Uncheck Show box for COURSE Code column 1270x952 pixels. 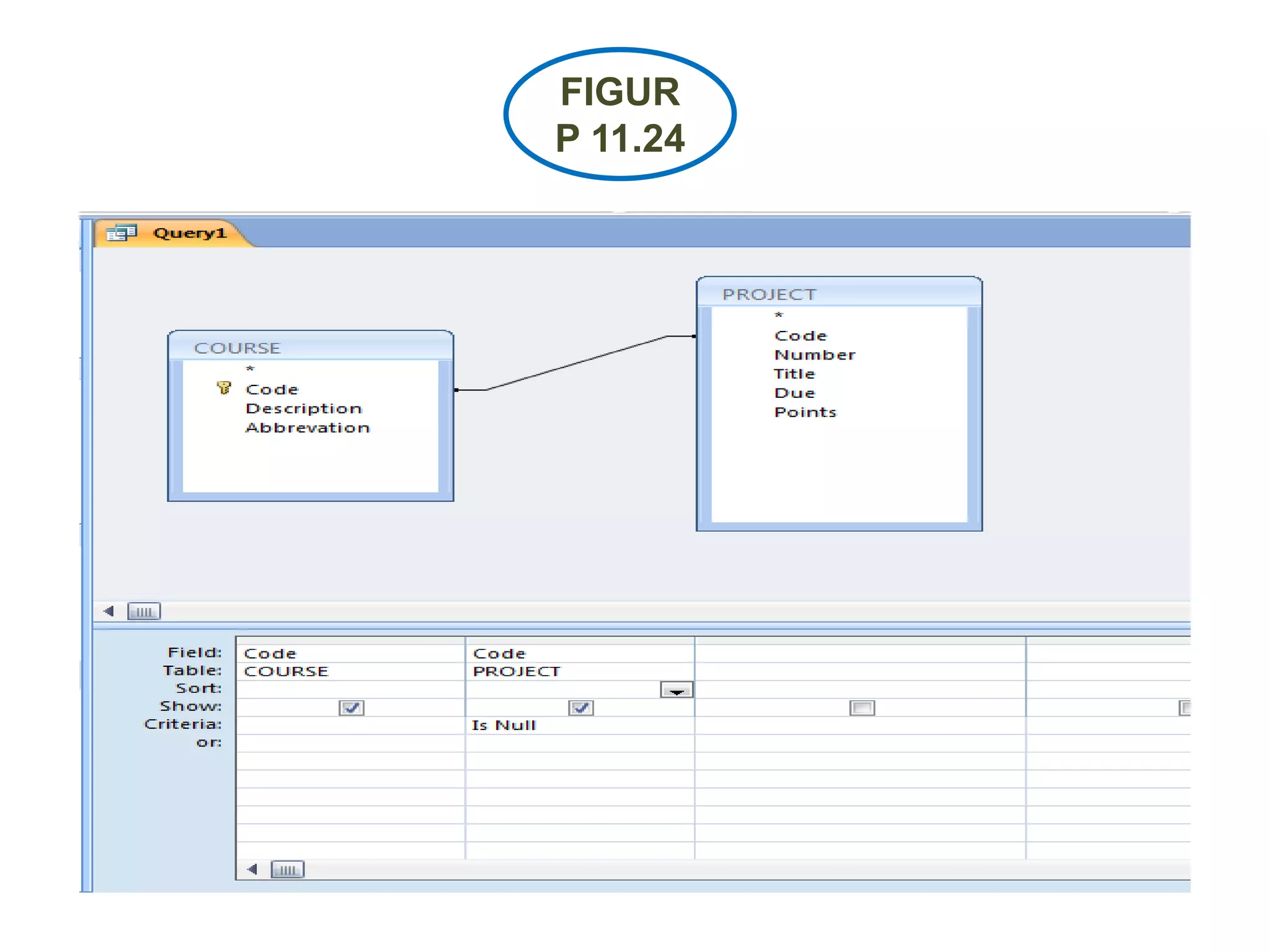(x=351, y=707)
